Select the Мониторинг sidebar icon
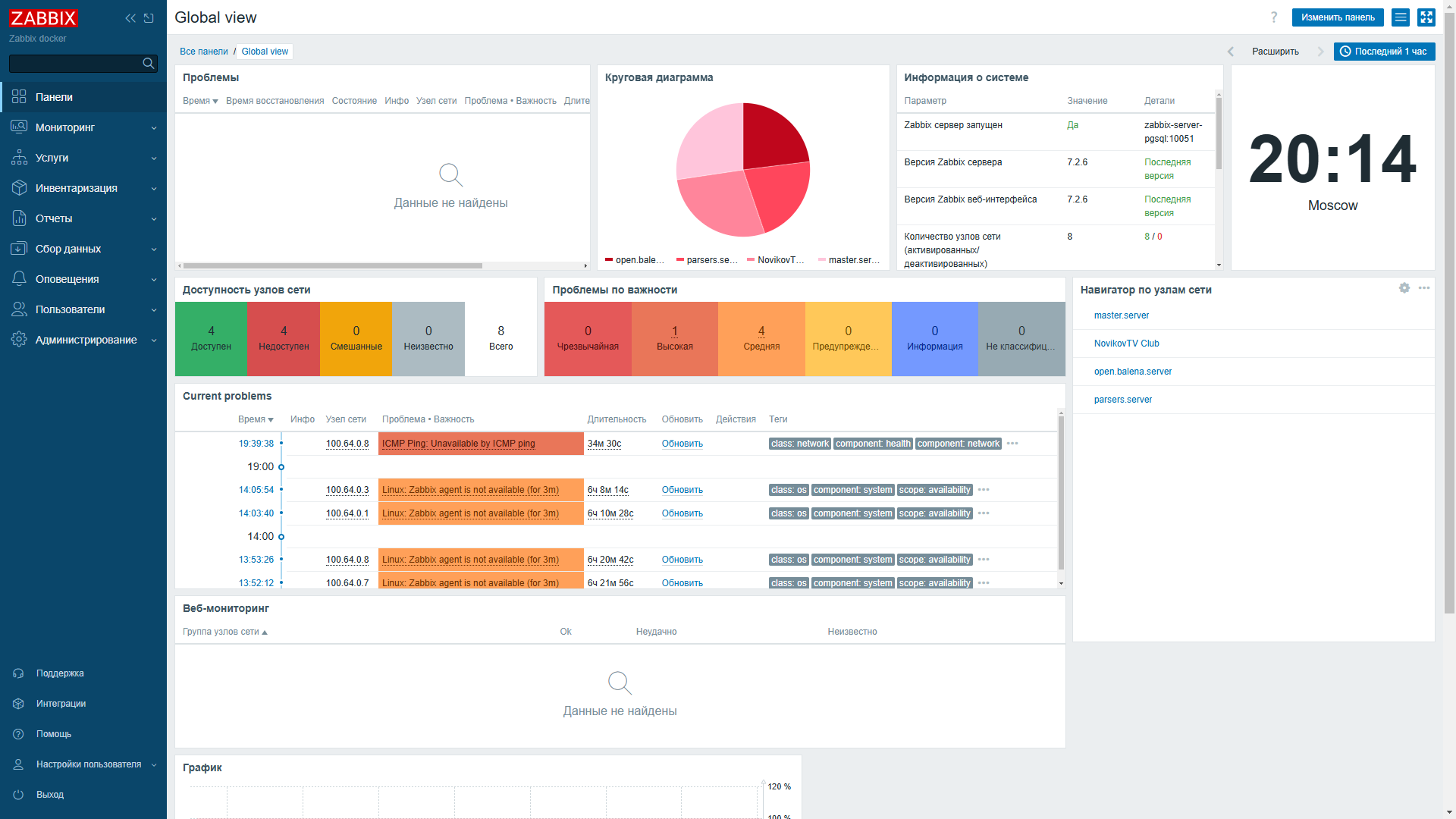Viewport: 1456px width, 819px height. 19,127
